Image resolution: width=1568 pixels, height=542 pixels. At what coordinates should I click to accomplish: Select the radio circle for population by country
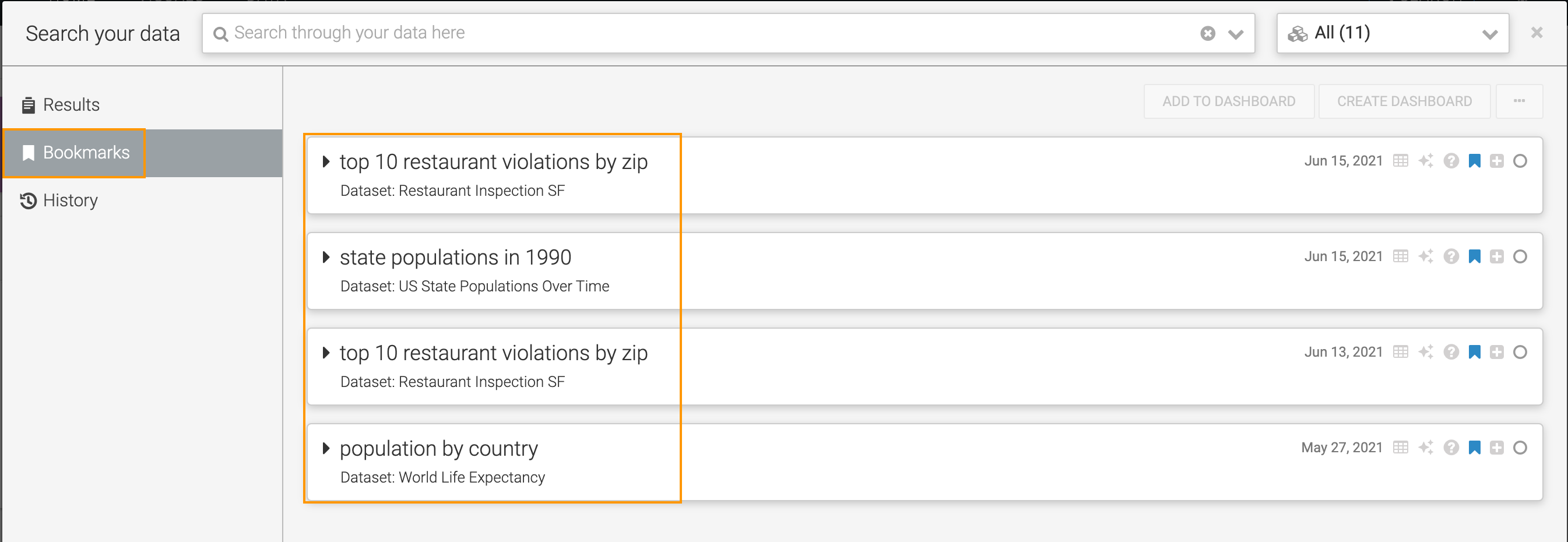(1520, 448)
